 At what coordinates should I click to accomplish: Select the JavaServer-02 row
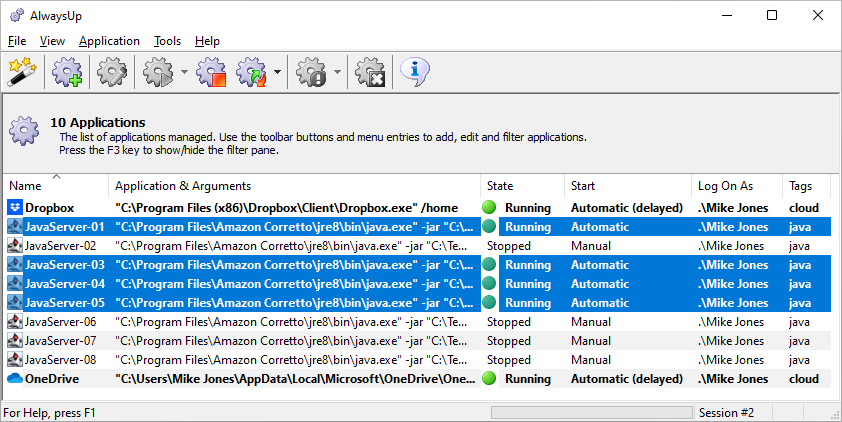click(418, 246)
